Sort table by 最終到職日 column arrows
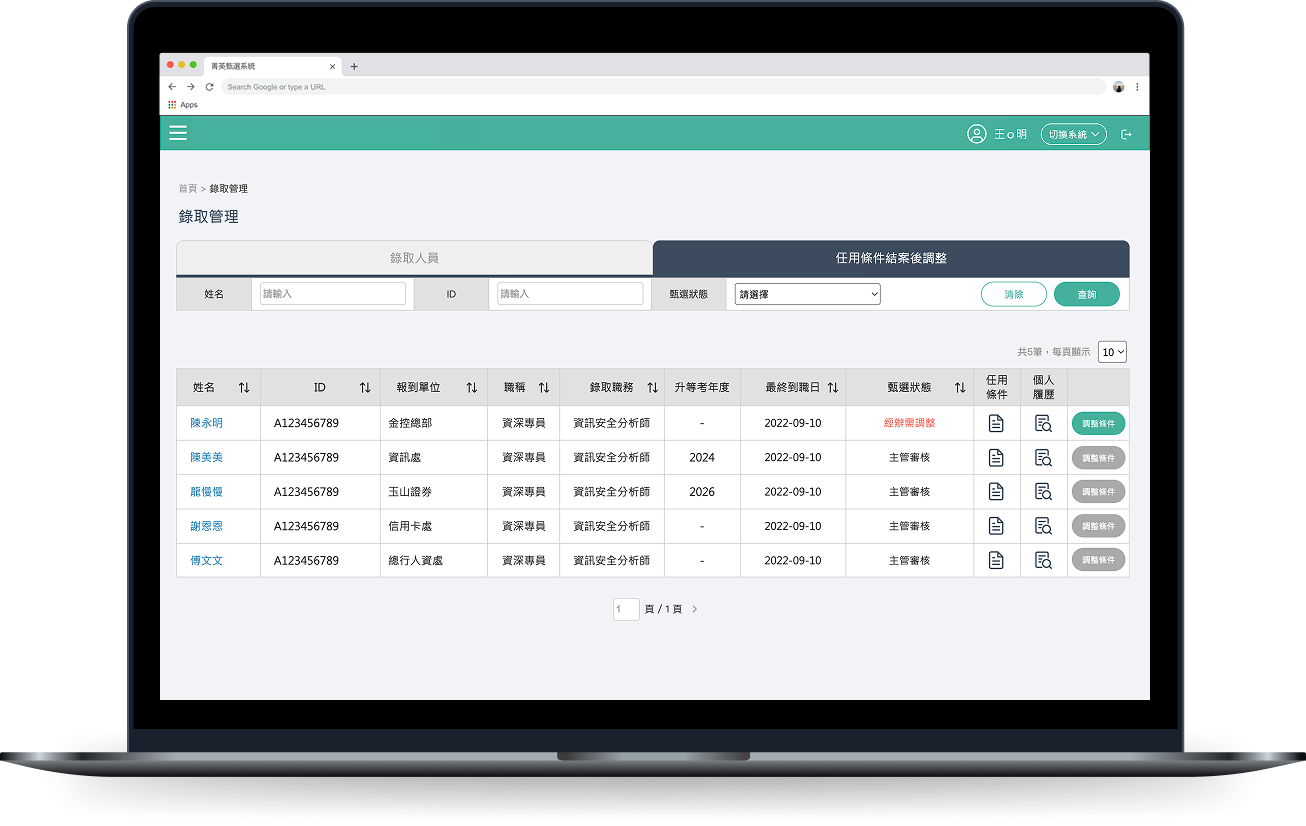 click(x=833, y=388)
